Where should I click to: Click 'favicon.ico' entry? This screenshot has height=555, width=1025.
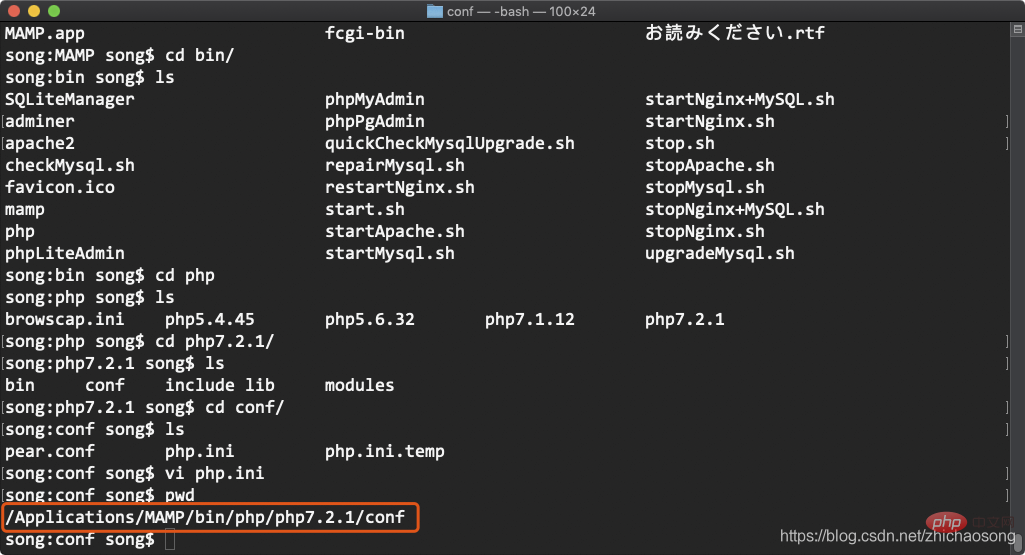click(x=59, y=188)
